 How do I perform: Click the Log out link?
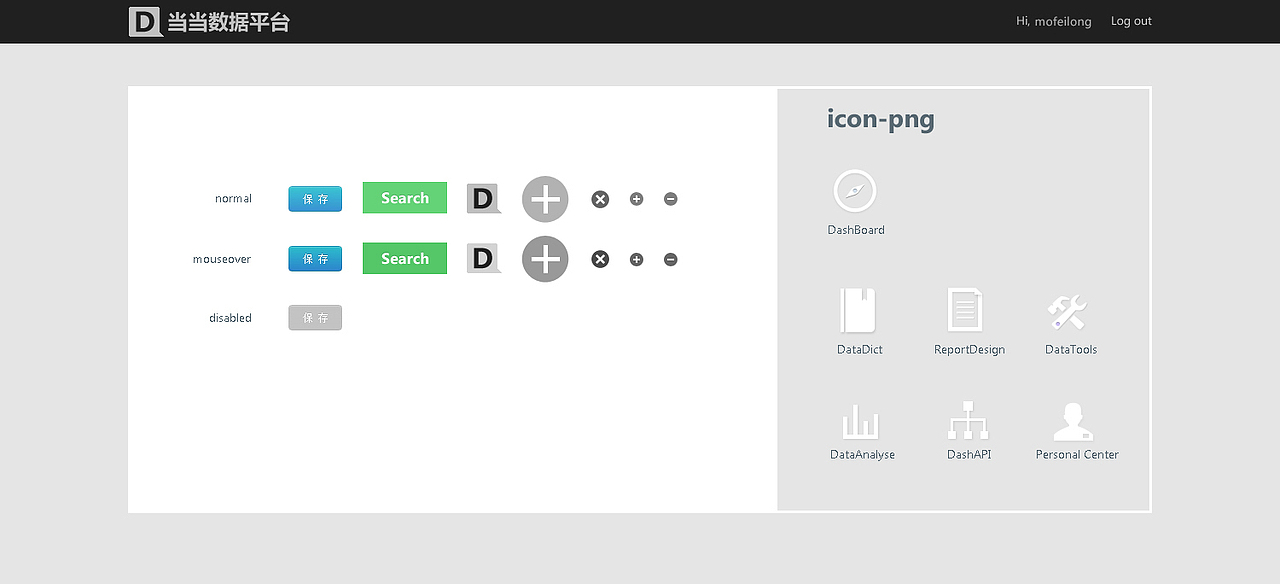point(1131,21)
